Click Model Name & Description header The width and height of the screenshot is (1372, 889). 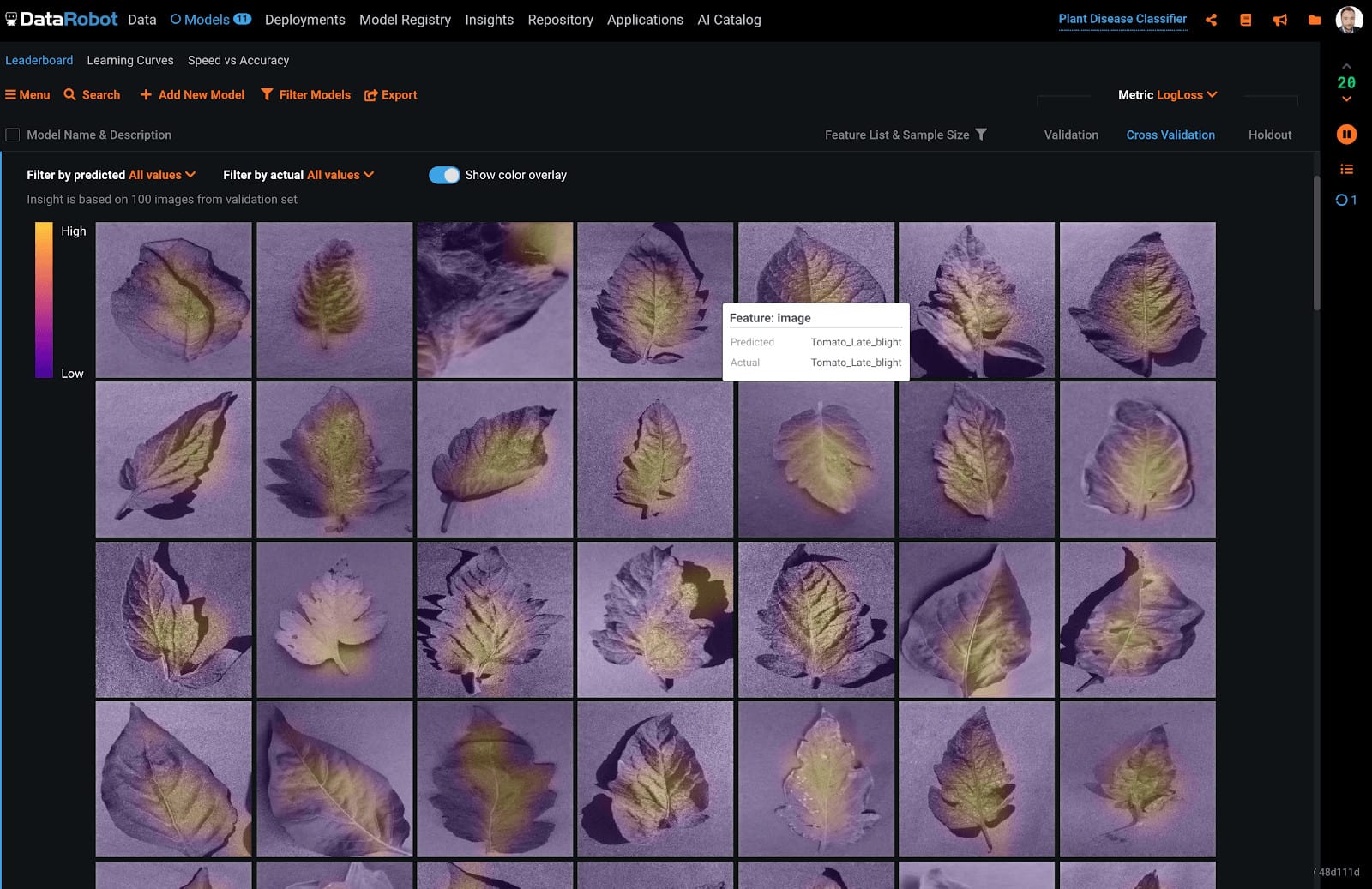(99, 135)
